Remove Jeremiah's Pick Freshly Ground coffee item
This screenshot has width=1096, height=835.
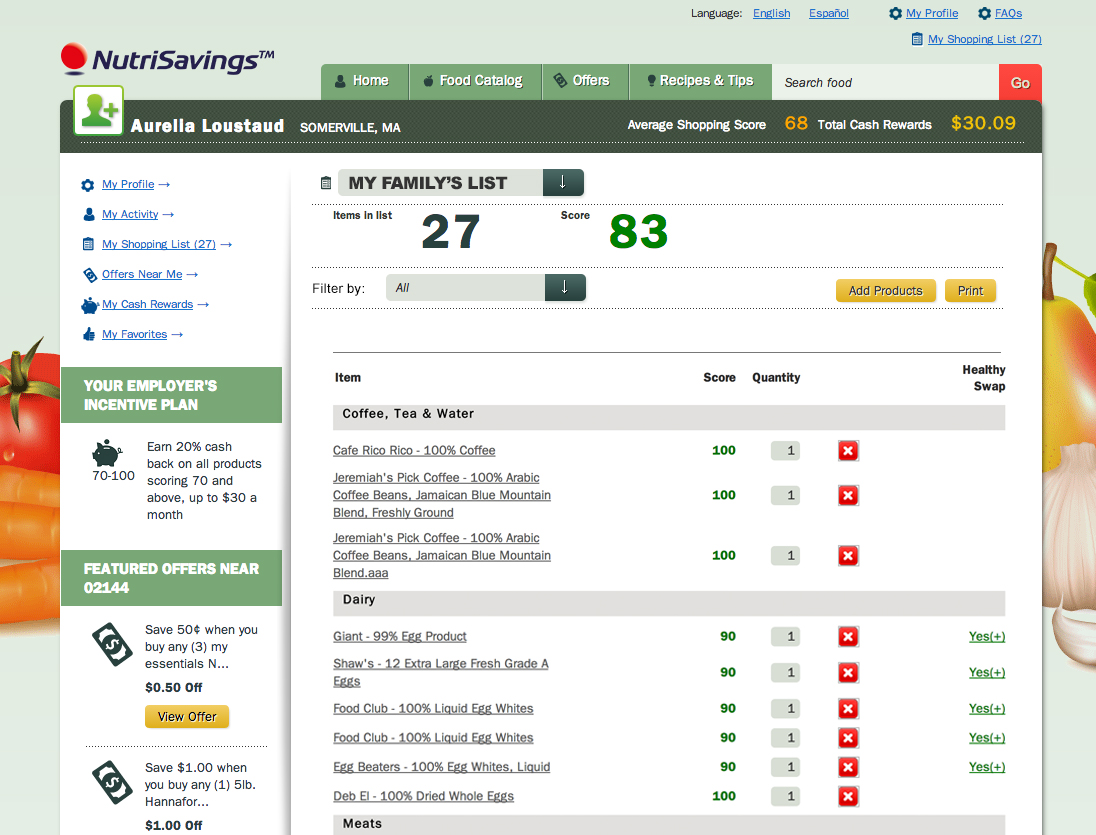click(848, 495)
